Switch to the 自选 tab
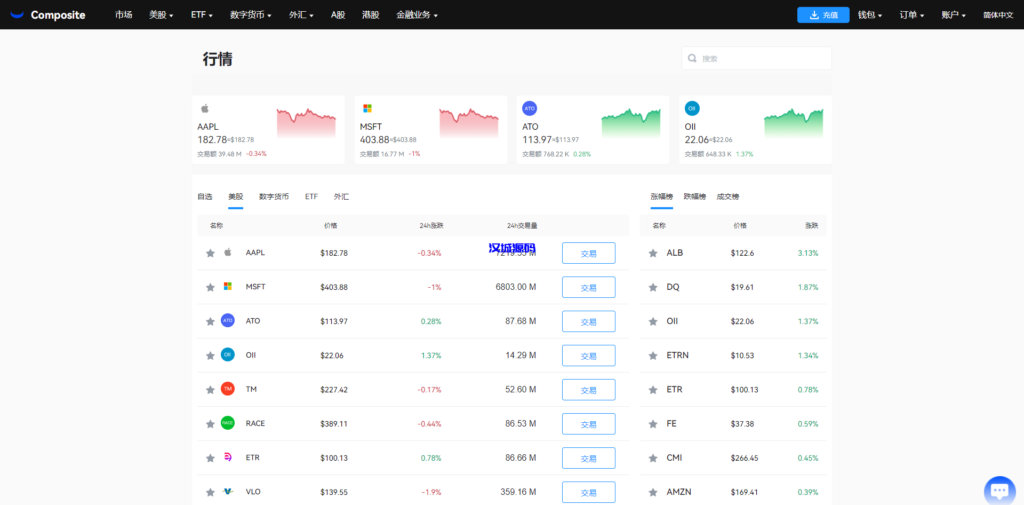This screenshot has height=505, width=1024. (x=204, y=196)
